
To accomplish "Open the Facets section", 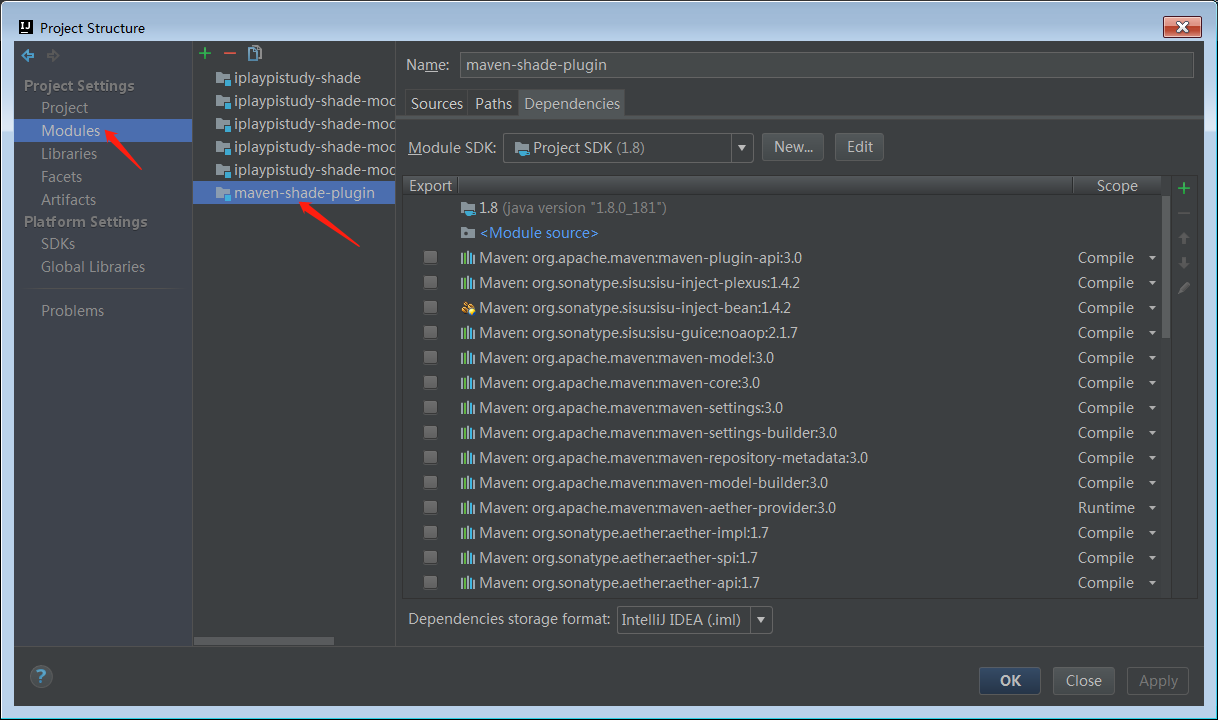I will 62,176.
